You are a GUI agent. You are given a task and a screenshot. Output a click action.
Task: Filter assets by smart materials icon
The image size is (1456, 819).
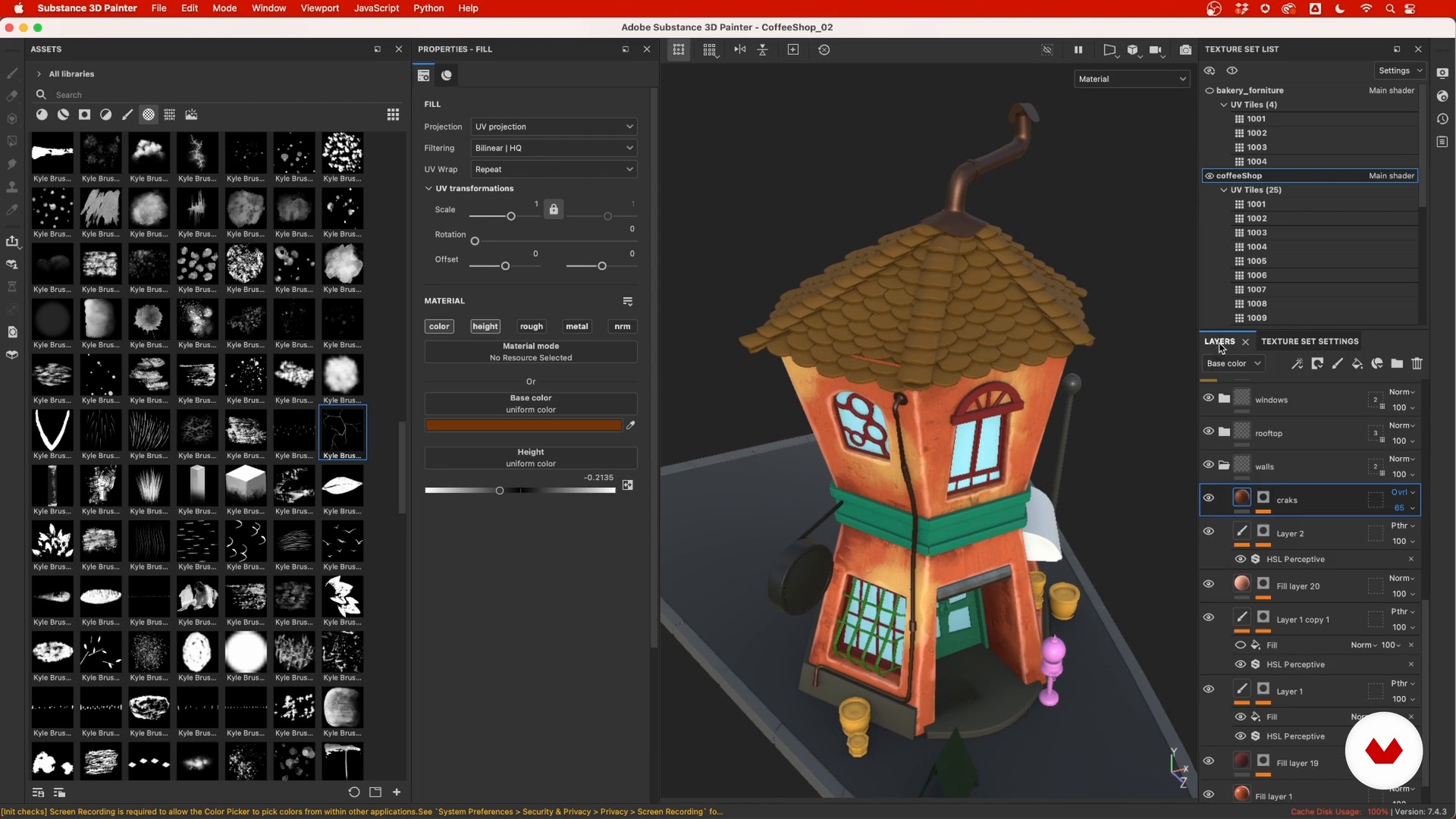[63, 115]
